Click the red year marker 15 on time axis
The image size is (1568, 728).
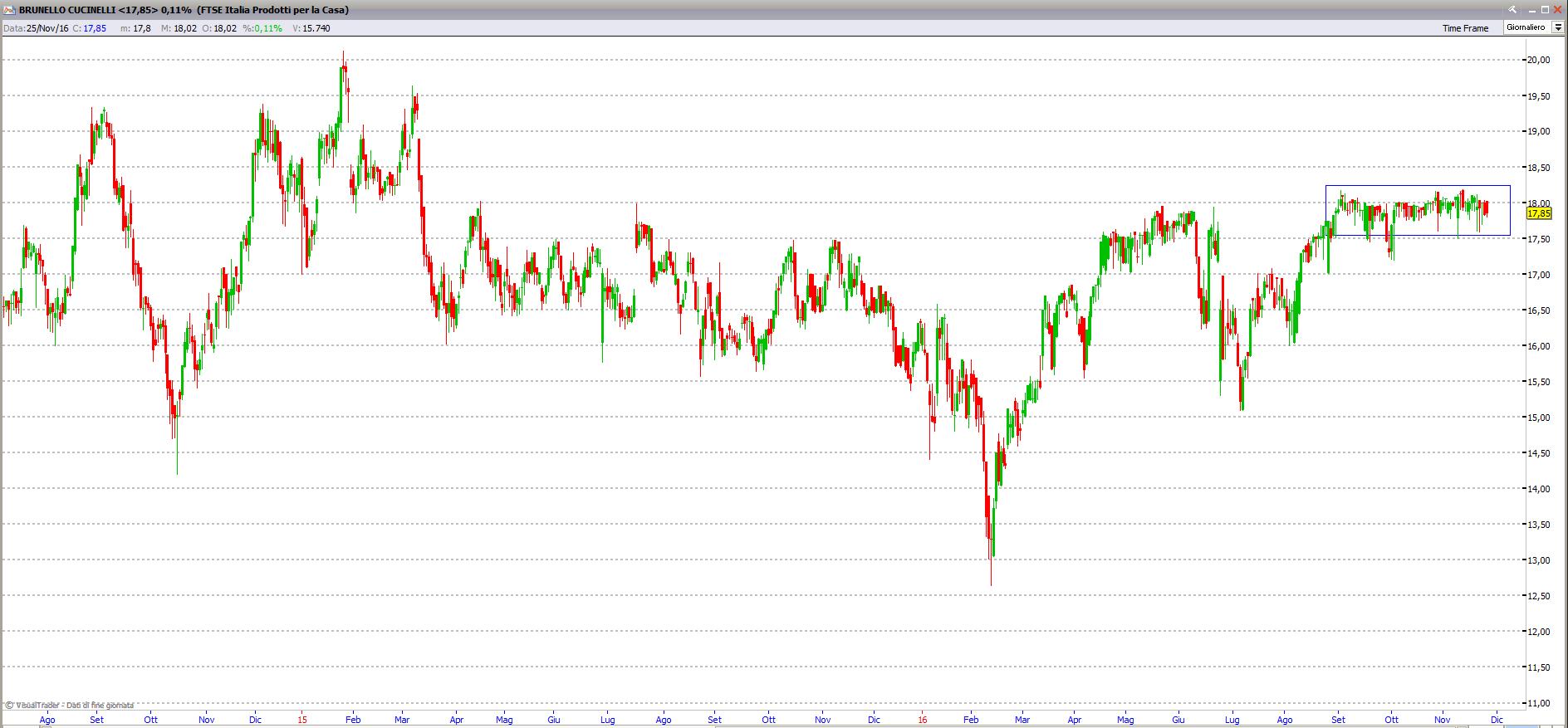302,720
